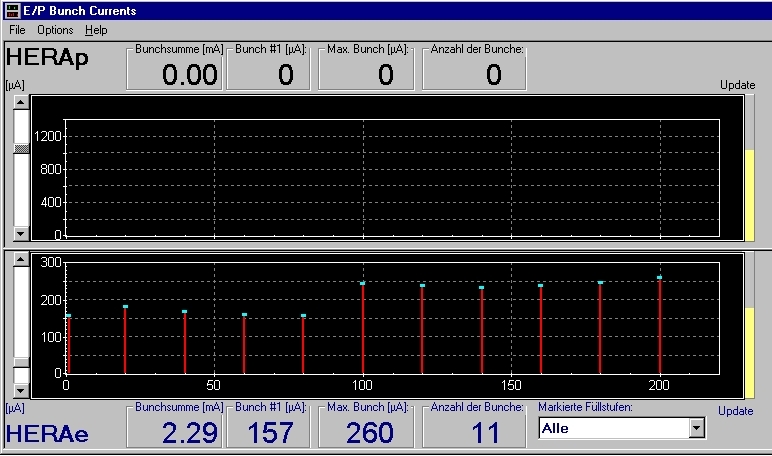Click the HERAp Max. Bunch value 0
This screenshot has height=456, width=772.
[386, 75]
